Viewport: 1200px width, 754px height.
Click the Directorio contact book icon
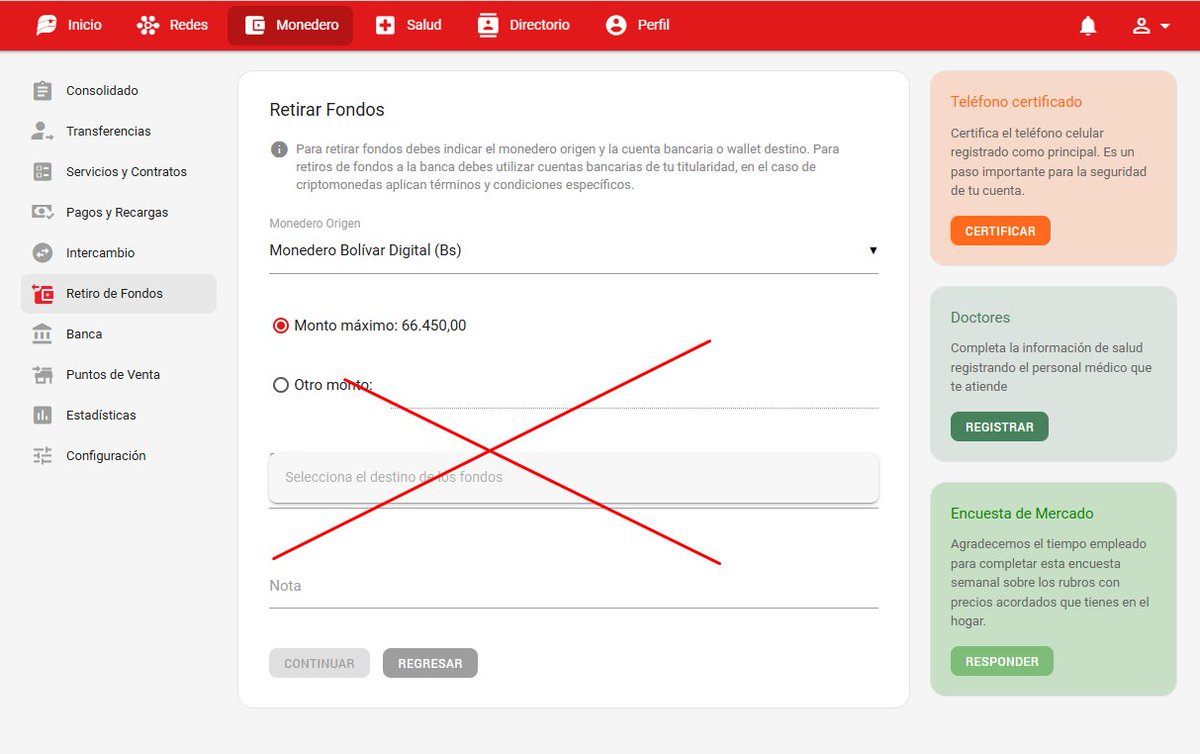pyautogui.click(x=488, y=25)
